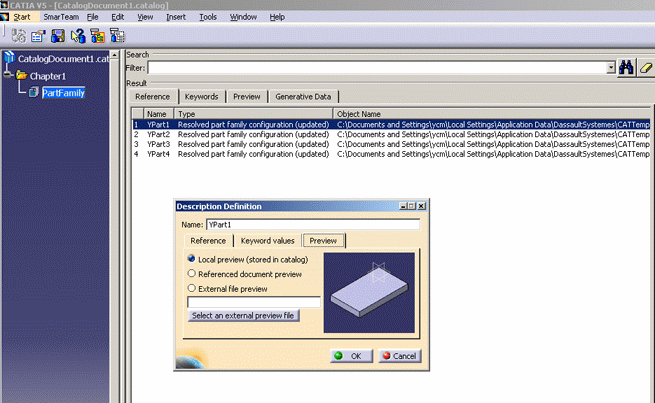
Task: Open the Generative Data tab
Action: pos(302,97)
